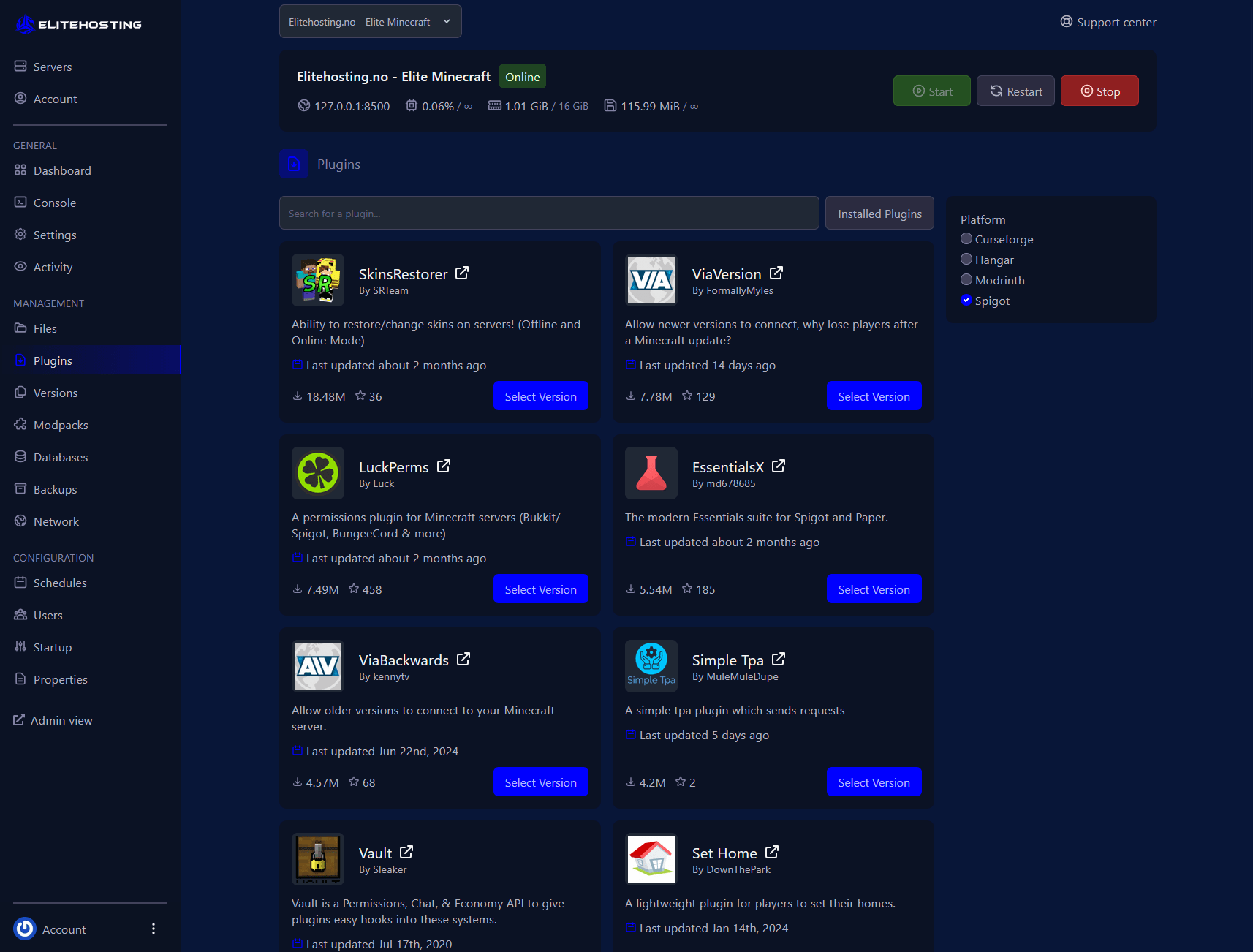Viewport: 1253px width, 952px height.
Task: Select the Modrinth platform radio button
Action: click(x=966, y=279)
